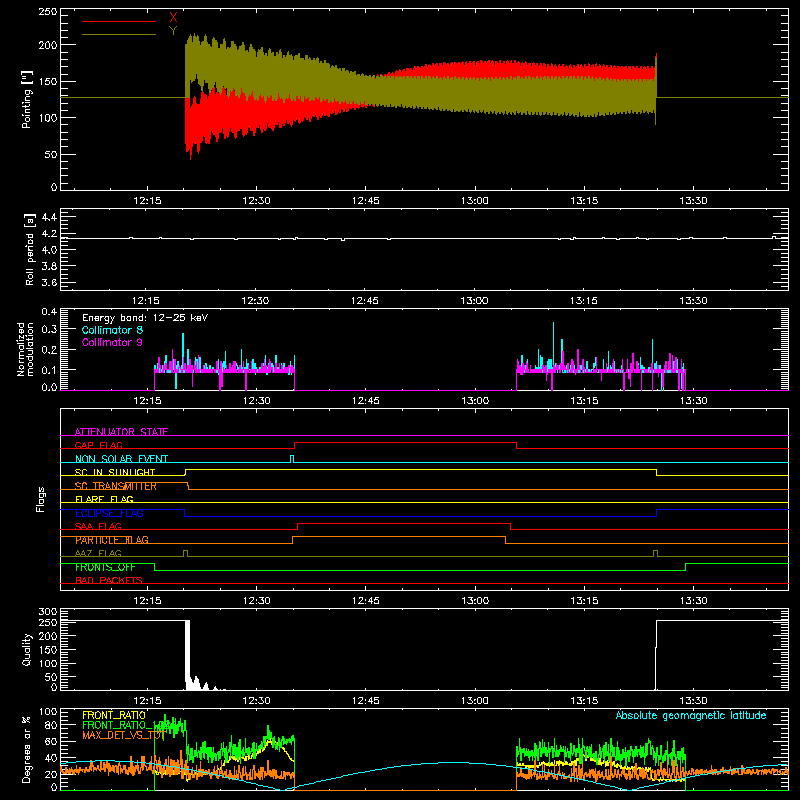Click 13:30 tick under the Roll period panel
The image size is (800, 800).
coord(693,301)
